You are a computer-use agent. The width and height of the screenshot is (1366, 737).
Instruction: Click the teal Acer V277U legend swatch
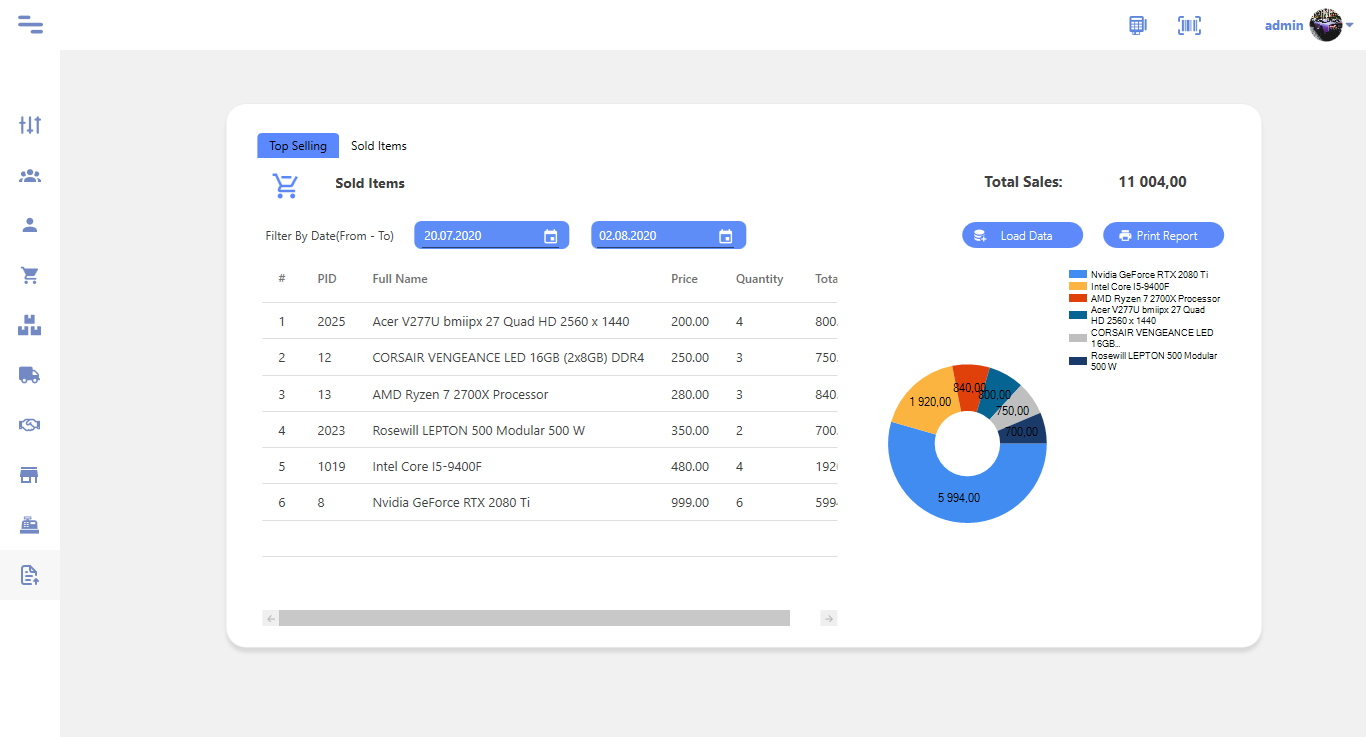coord(1077,315)
